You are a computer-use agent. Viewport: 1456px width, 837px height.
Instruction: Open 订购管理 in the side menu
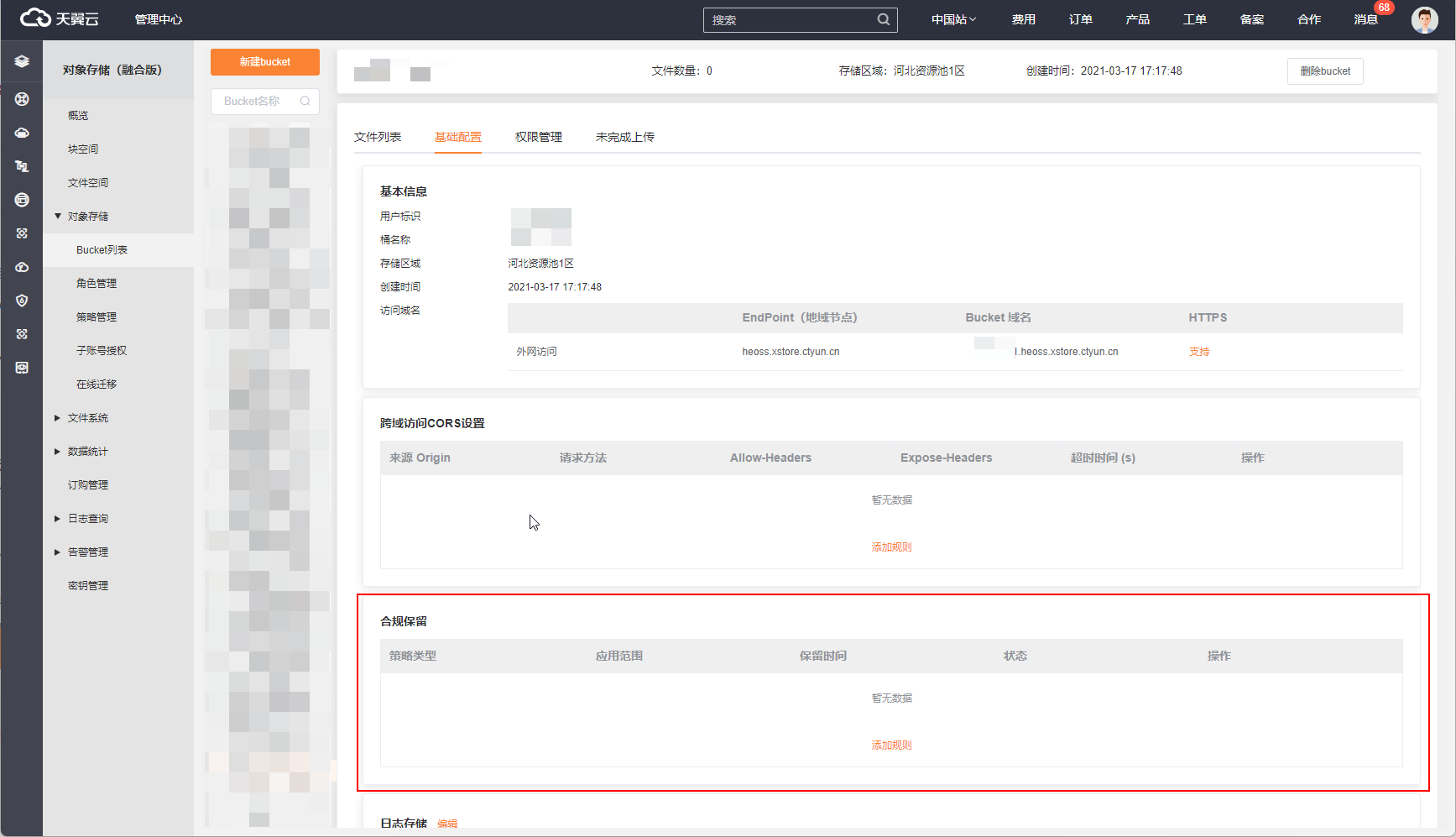click(x=88, y=485)
